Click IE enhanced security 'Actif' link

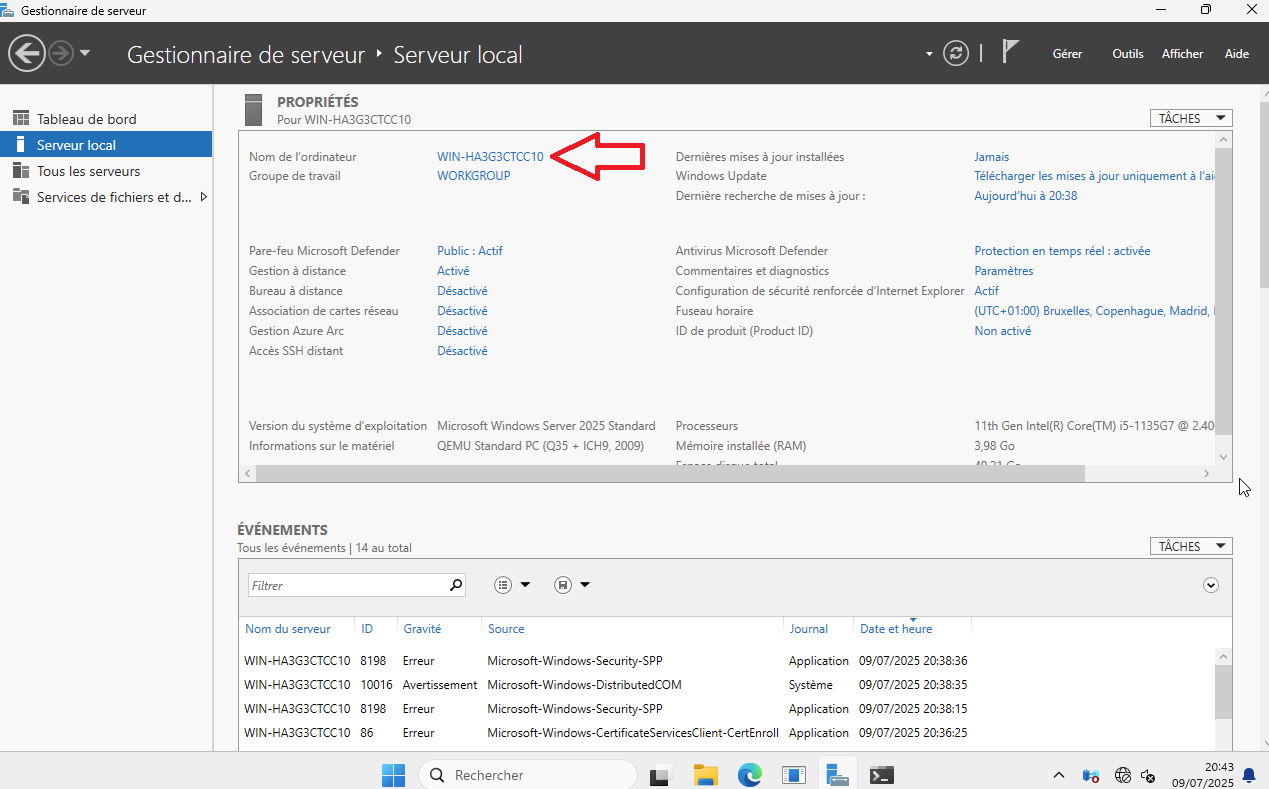(x=987, y=291)
